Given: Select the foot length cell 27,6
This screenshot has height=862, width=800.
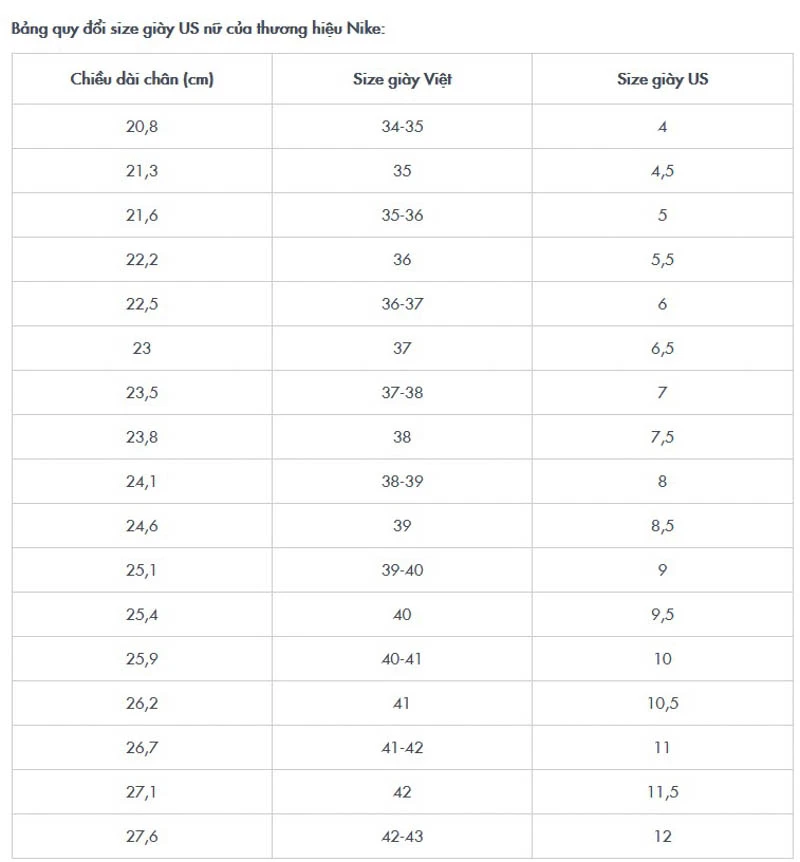Looking at the screenshot, I should (142, 836).
